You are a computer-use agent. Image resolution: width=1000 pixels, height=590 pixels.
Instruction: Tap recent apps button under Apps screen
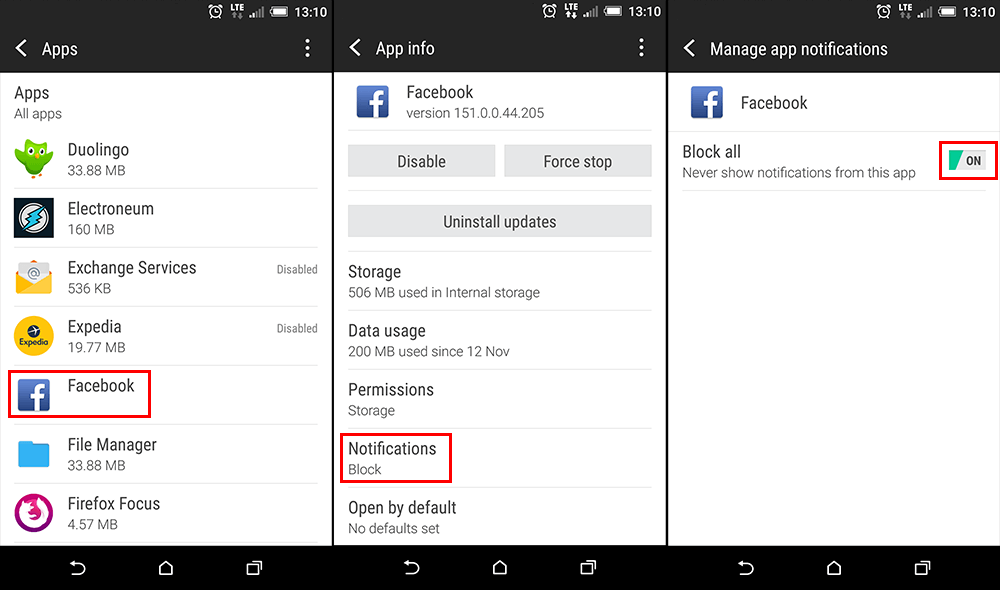pyautogui.click(x=254, y=568)
